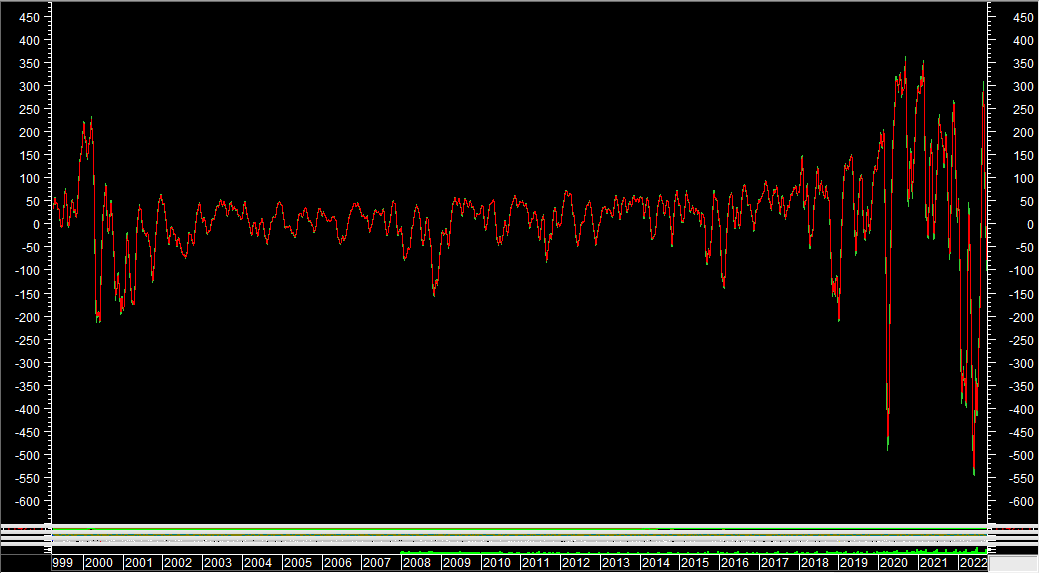Click the 2015 year label

(x=694, y=563)
